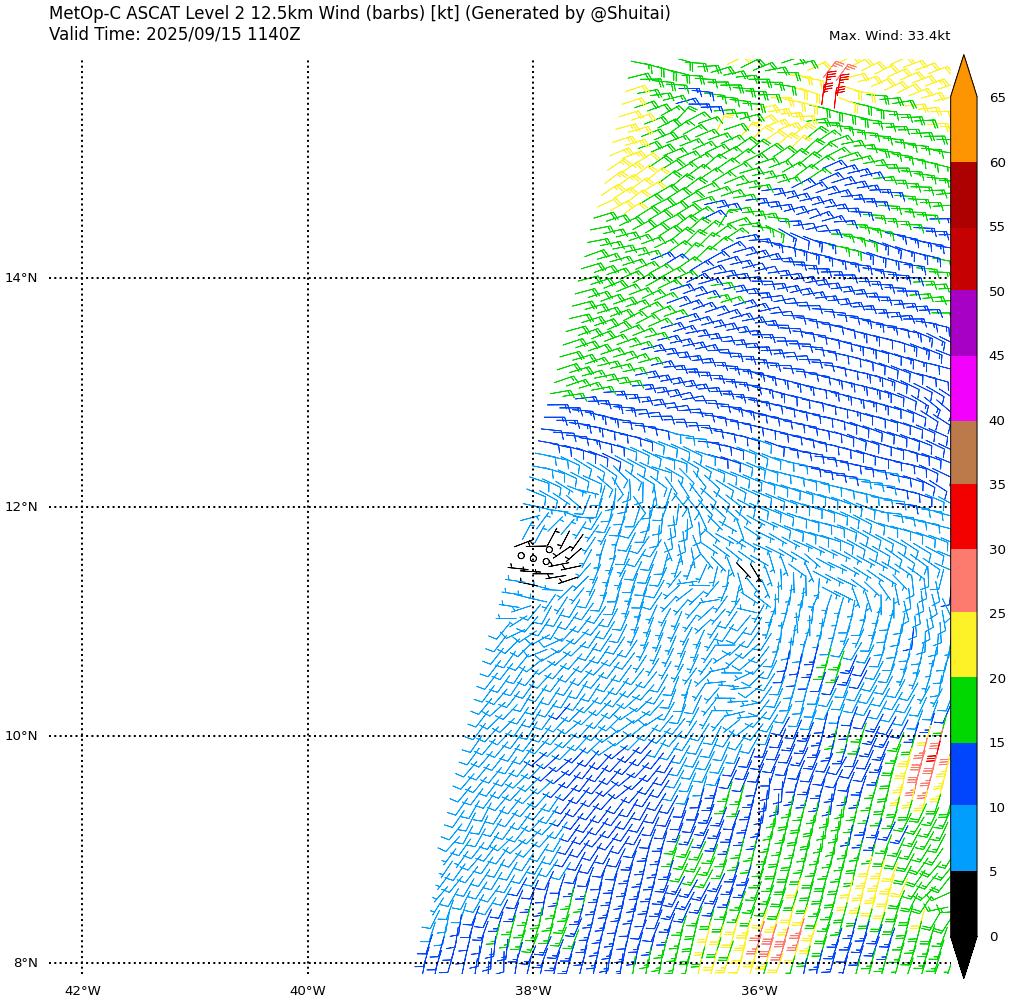This screenshot has width=1010, height=1002.
Task: Click the purple 45-50 kt colorbar segment
Action: coord(964,324)
